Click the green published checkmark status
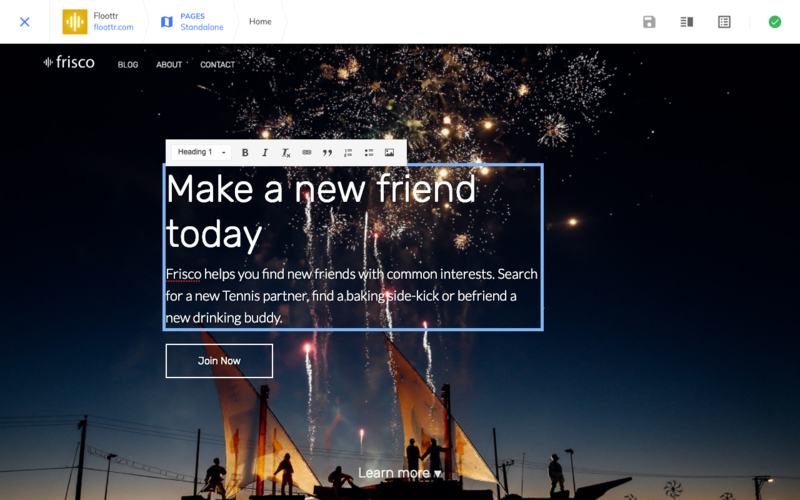 (x=774, y=22)
